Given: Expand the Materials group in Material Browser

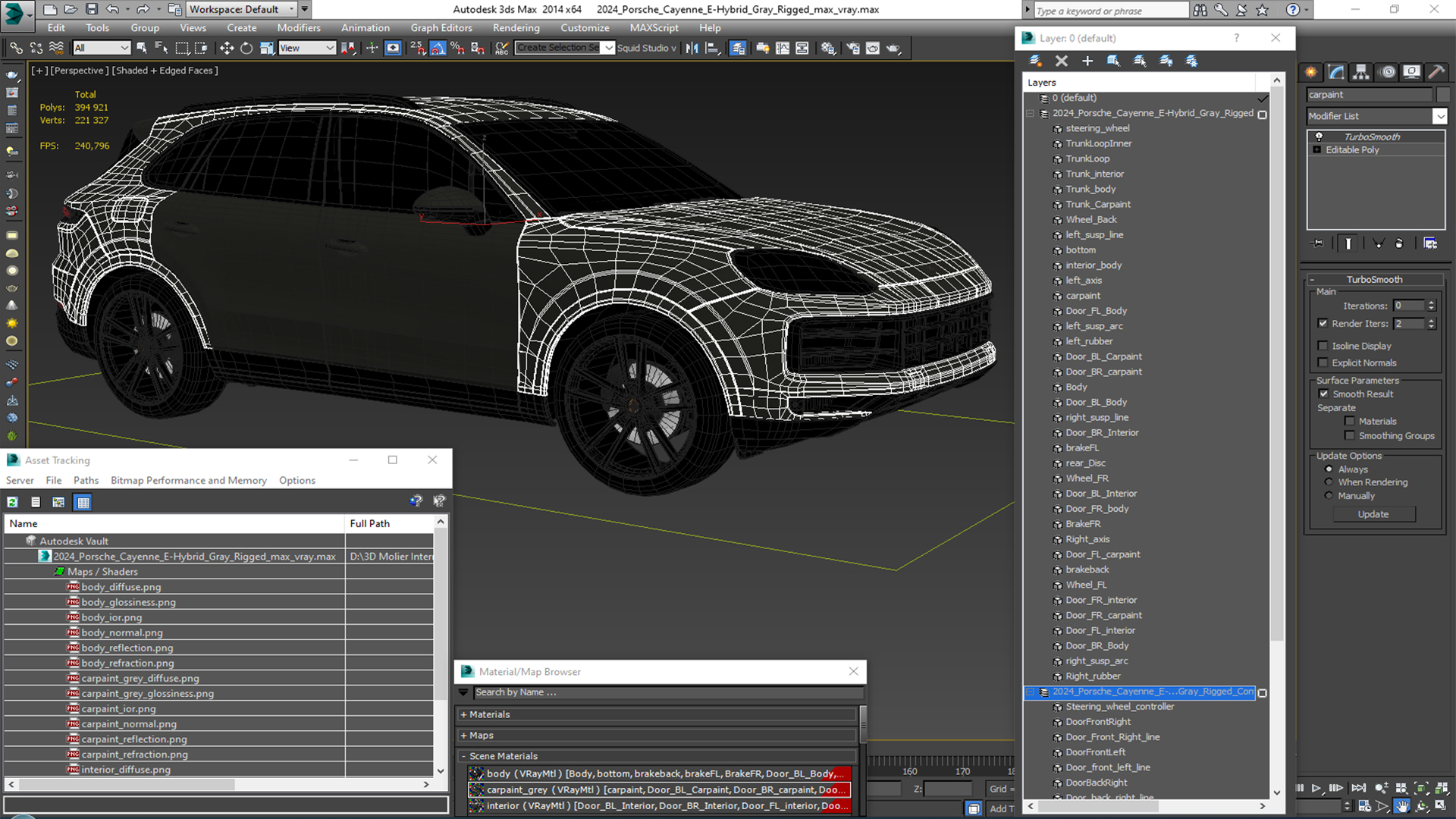Looking at the screenshot, I should (x=463, y=714).
